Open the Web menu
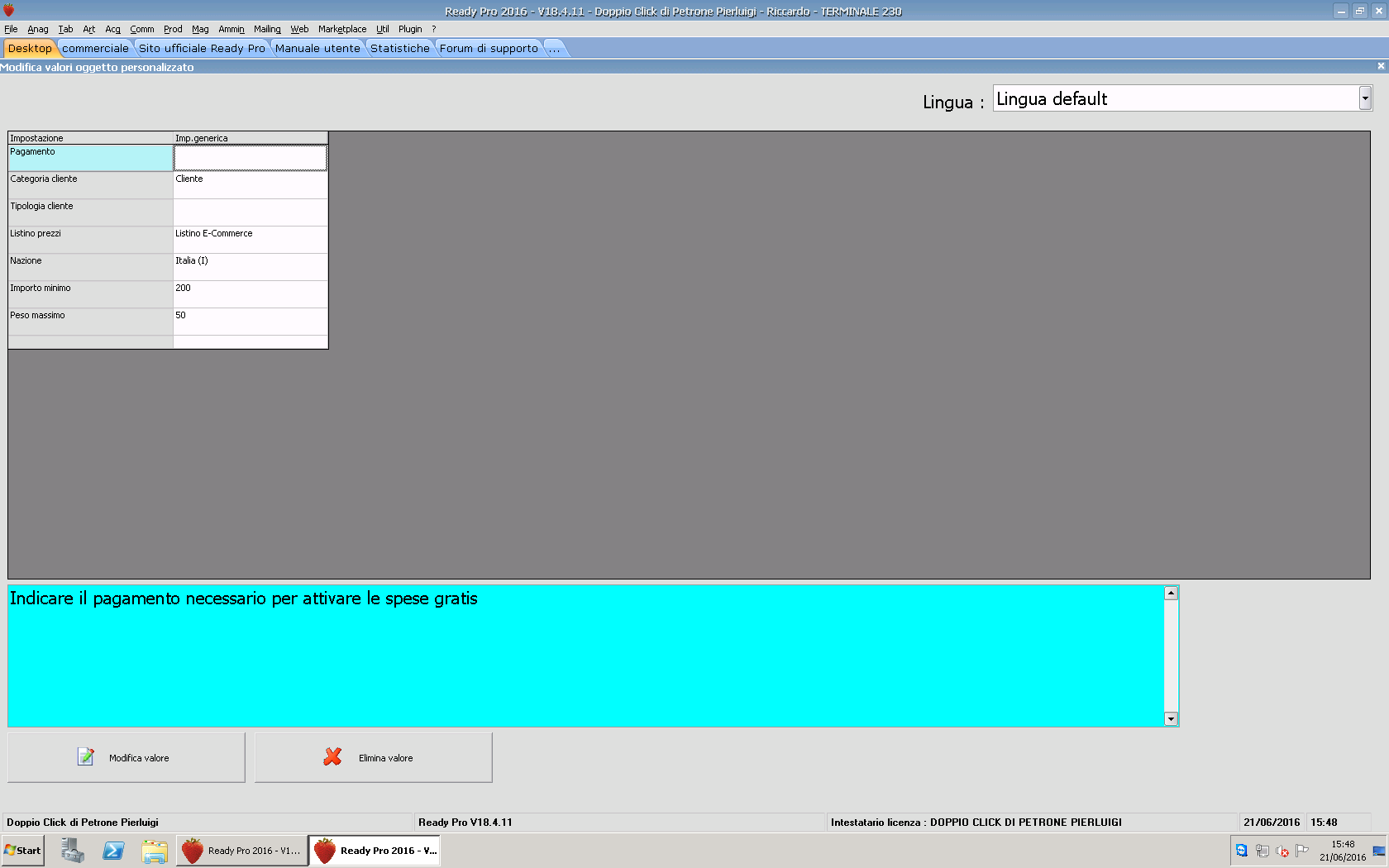The width and height of the screenshot is (1389, 868). (299, 29)
